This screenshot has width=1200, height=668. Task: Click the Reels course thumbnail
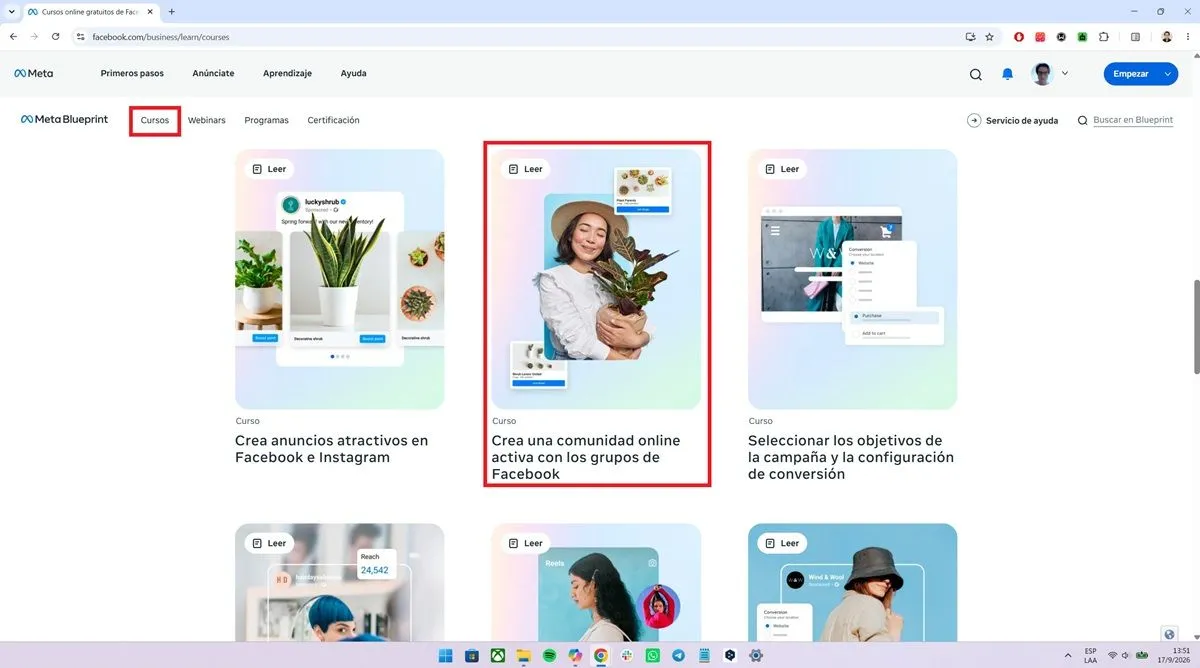[596, 583]
